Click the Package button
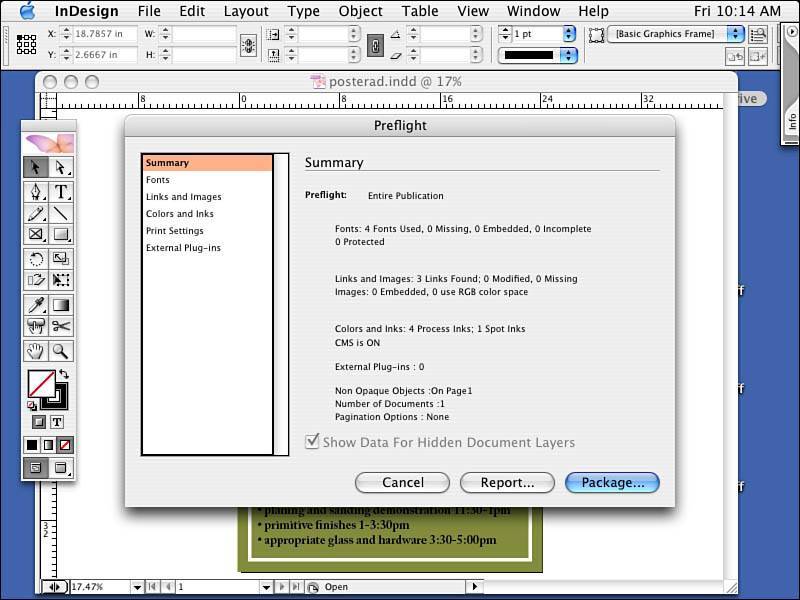Viewport: 800px width, 600px height. [612, 482]
